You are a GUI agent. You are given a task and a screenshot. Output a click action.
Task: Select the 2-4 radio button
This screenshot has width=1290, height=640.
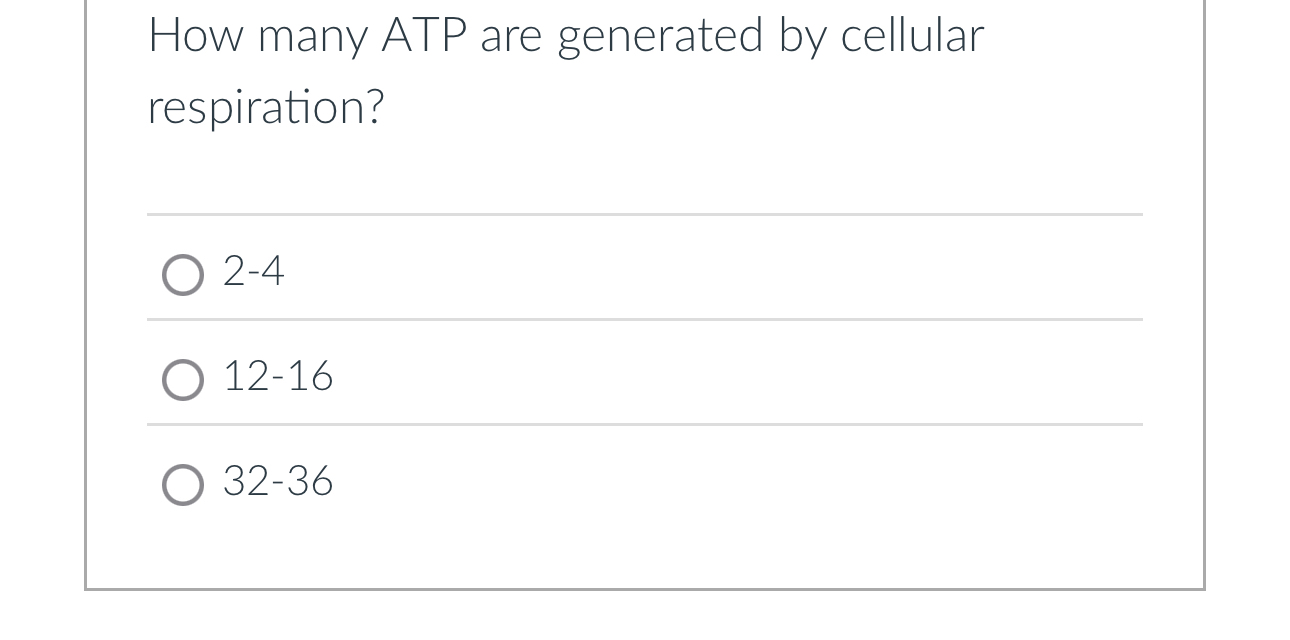point(183,273)
